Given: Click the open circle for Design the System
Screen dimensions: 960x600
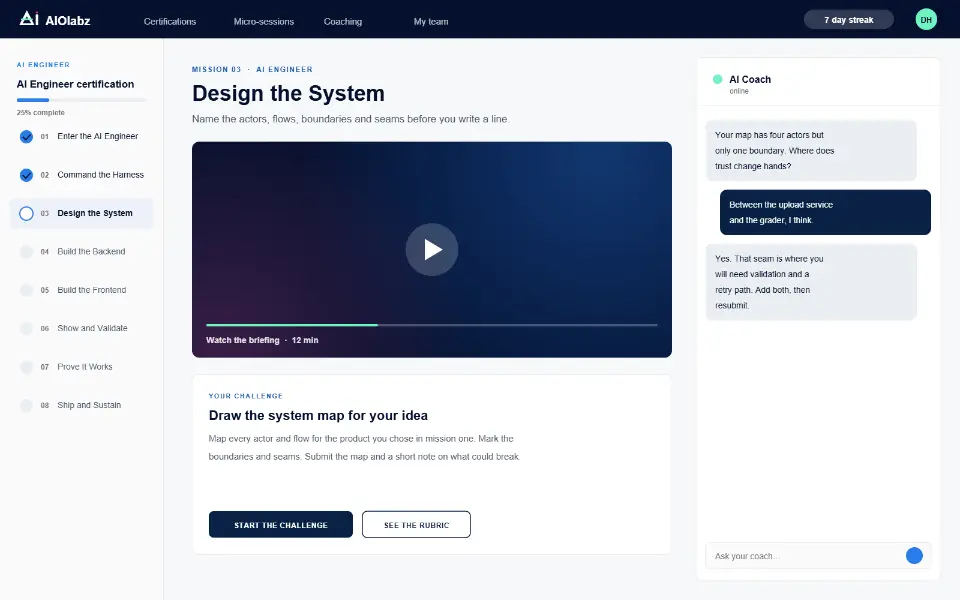Looking at the screenshot, I should coord(26,214).
